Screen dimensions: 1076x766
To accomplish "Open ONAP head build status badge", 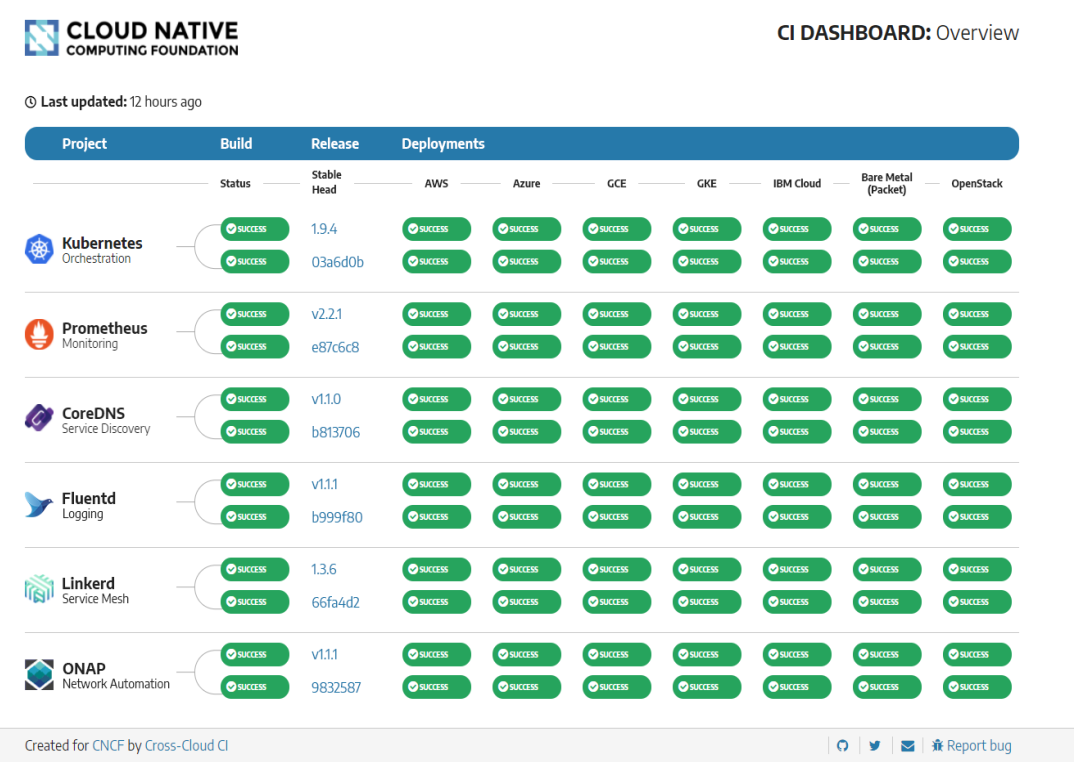I will point(255,687).
